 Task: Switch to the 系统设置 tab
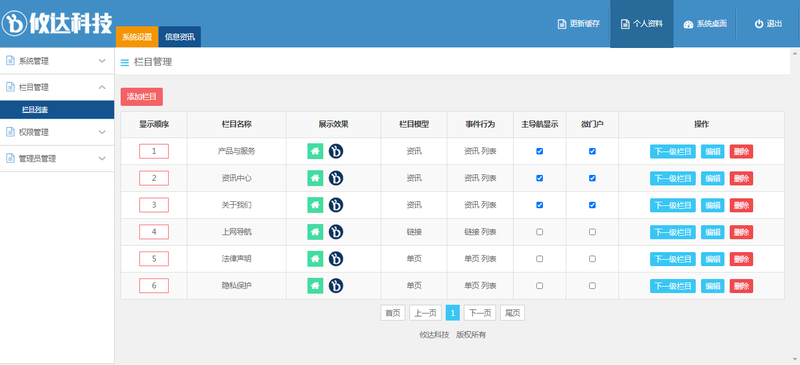(137, 37)
